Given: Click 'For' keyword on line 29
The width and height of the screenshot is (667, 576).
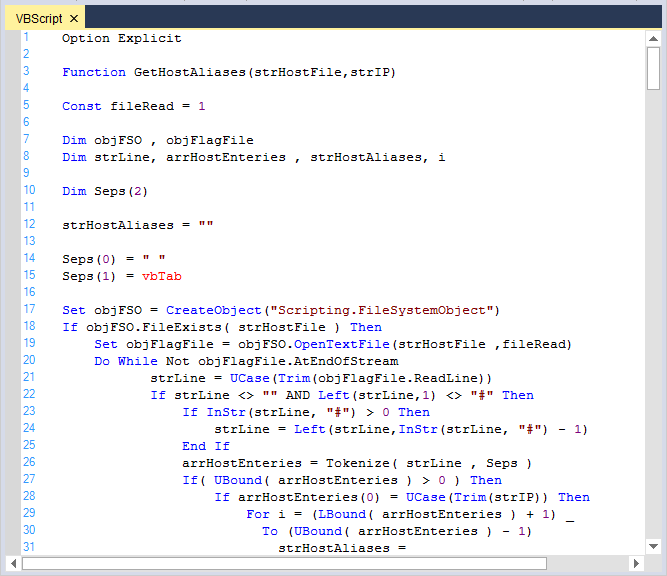Looking at the screenshot, I should point(258,515).
